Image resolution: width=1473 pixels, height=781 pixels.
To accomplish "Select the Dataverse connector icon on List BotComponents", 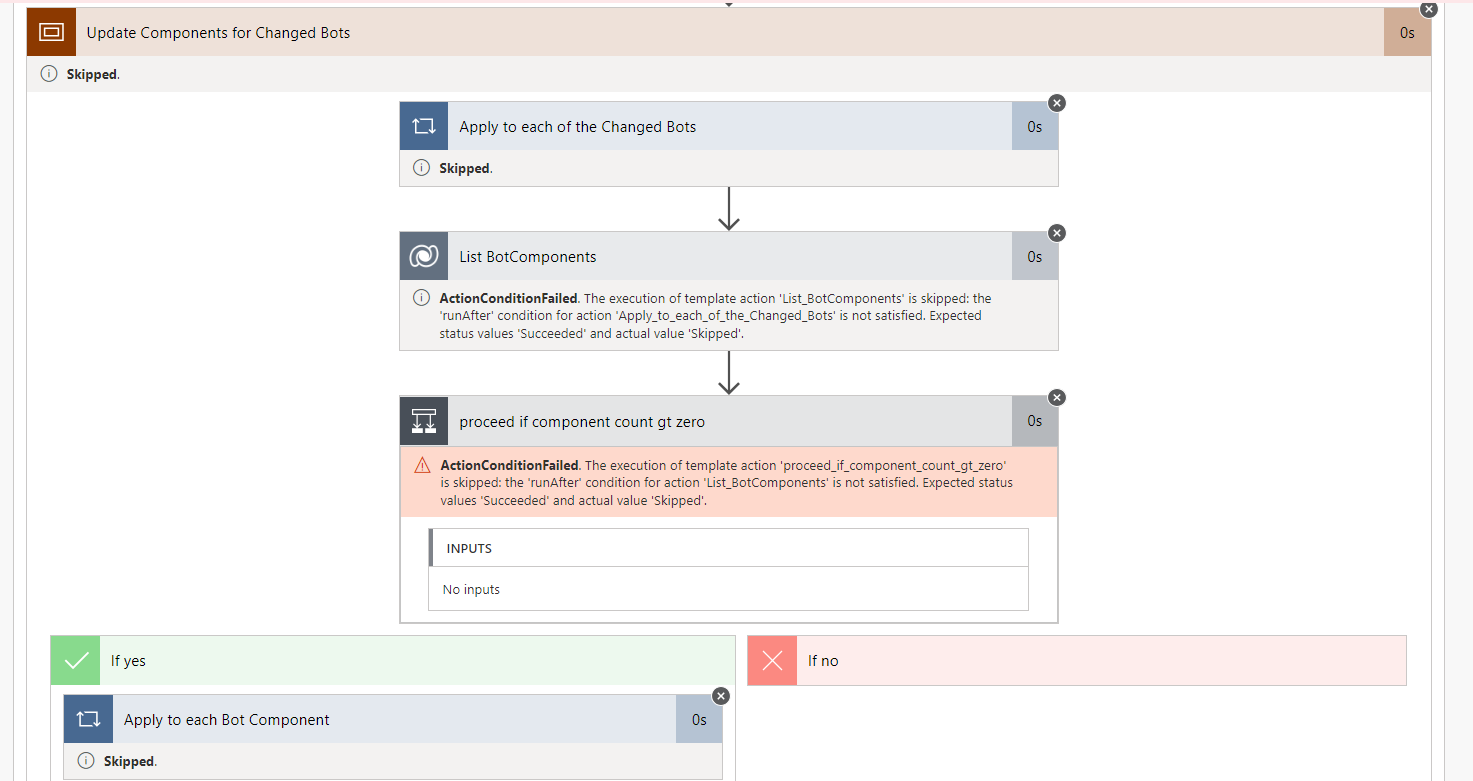I will (x=423, y=255).
